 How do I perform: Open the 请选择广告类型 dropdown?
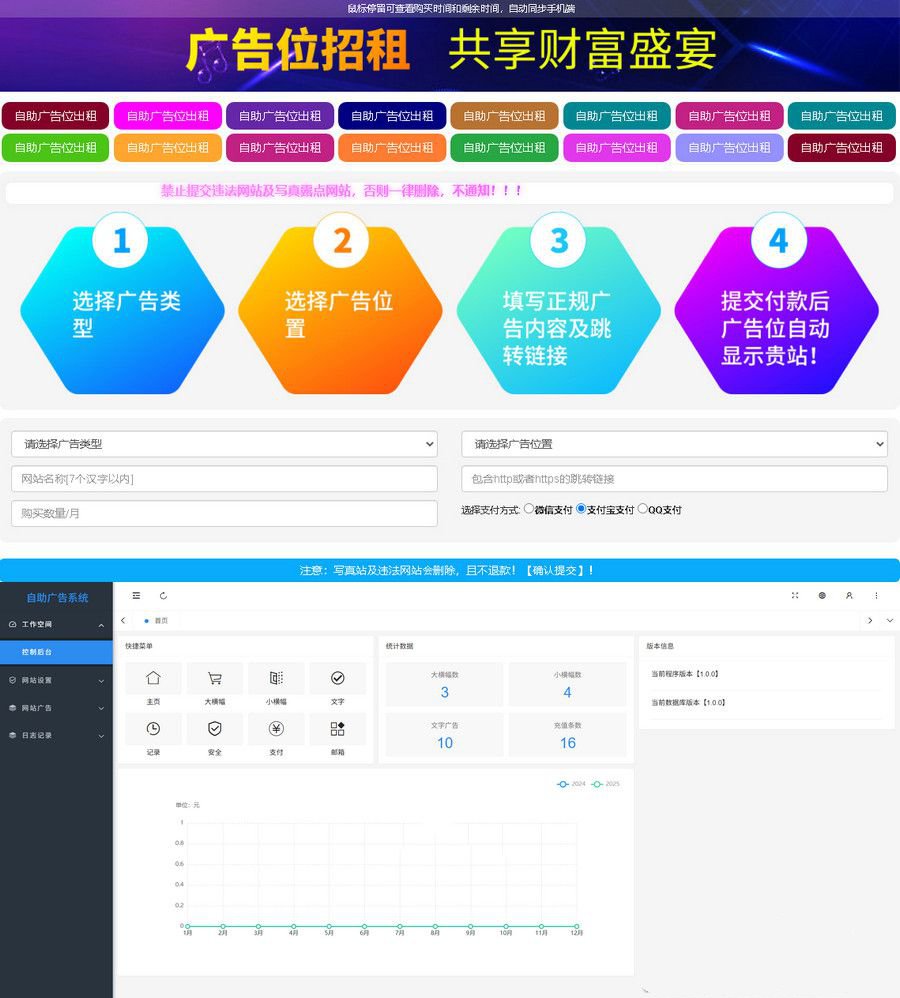coord(224,444)
